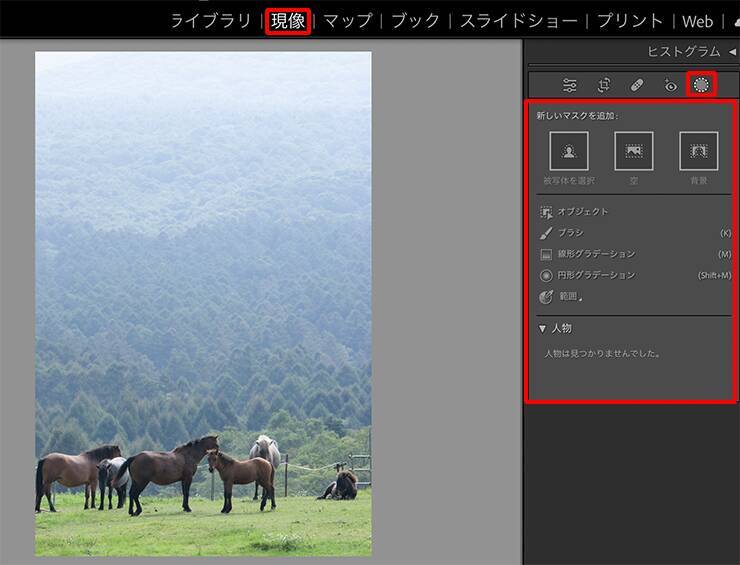Click the ブラシ label

pyautogui.click(x=571, y=233)
